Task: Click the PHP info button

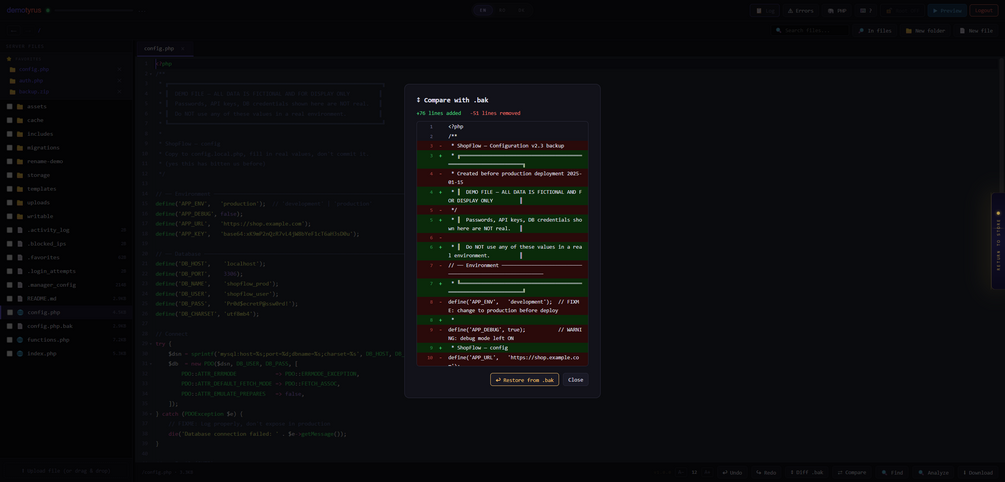Action: click(837, 10)
